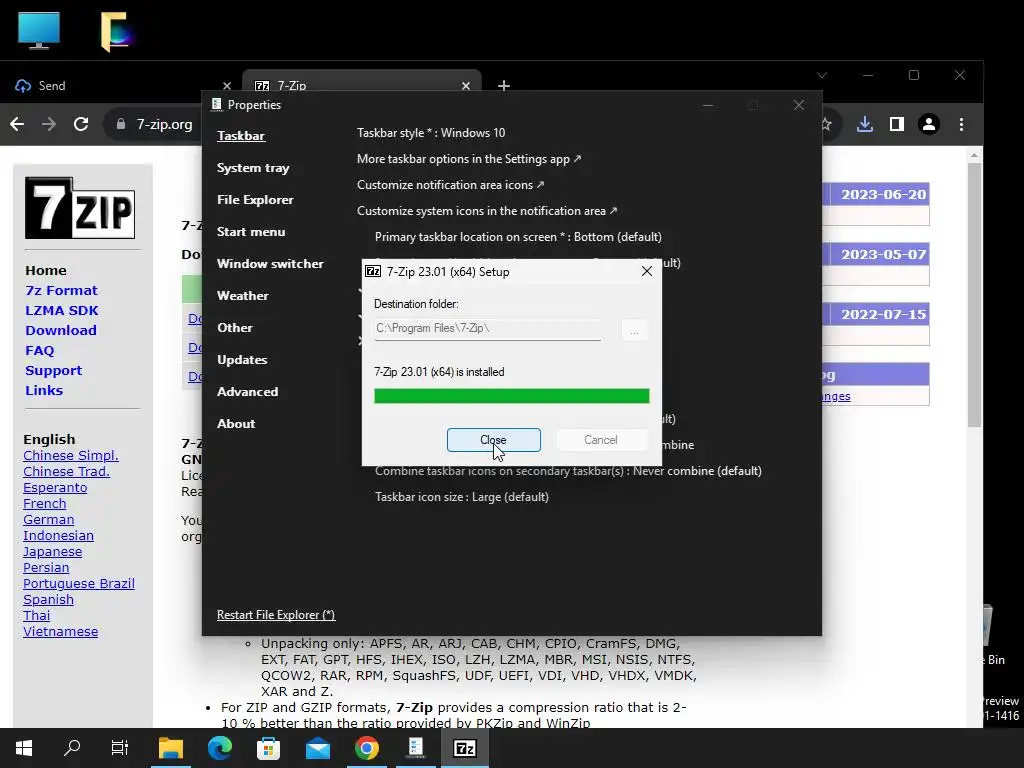Open the Windows Start button

[x=24, y=748]
